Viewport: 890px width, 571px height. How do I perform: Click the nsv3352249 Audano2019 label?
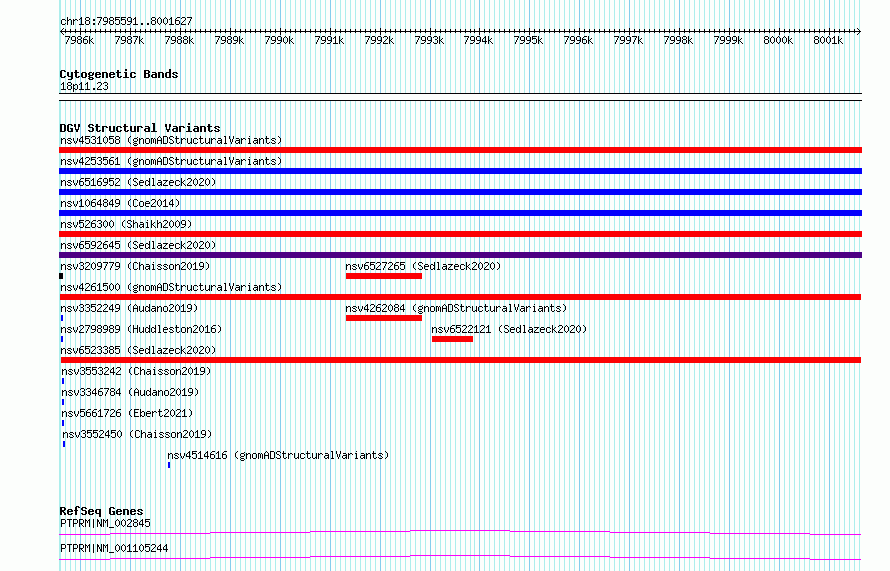[x=129, y=308]
